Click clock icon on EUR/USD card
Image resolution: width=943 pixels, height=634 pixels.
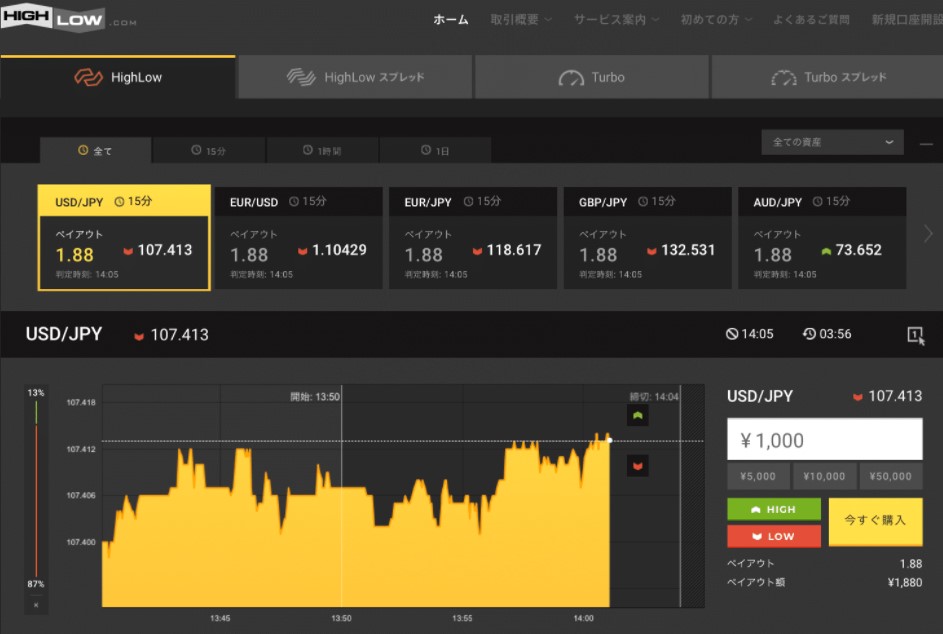coord(293,202)
